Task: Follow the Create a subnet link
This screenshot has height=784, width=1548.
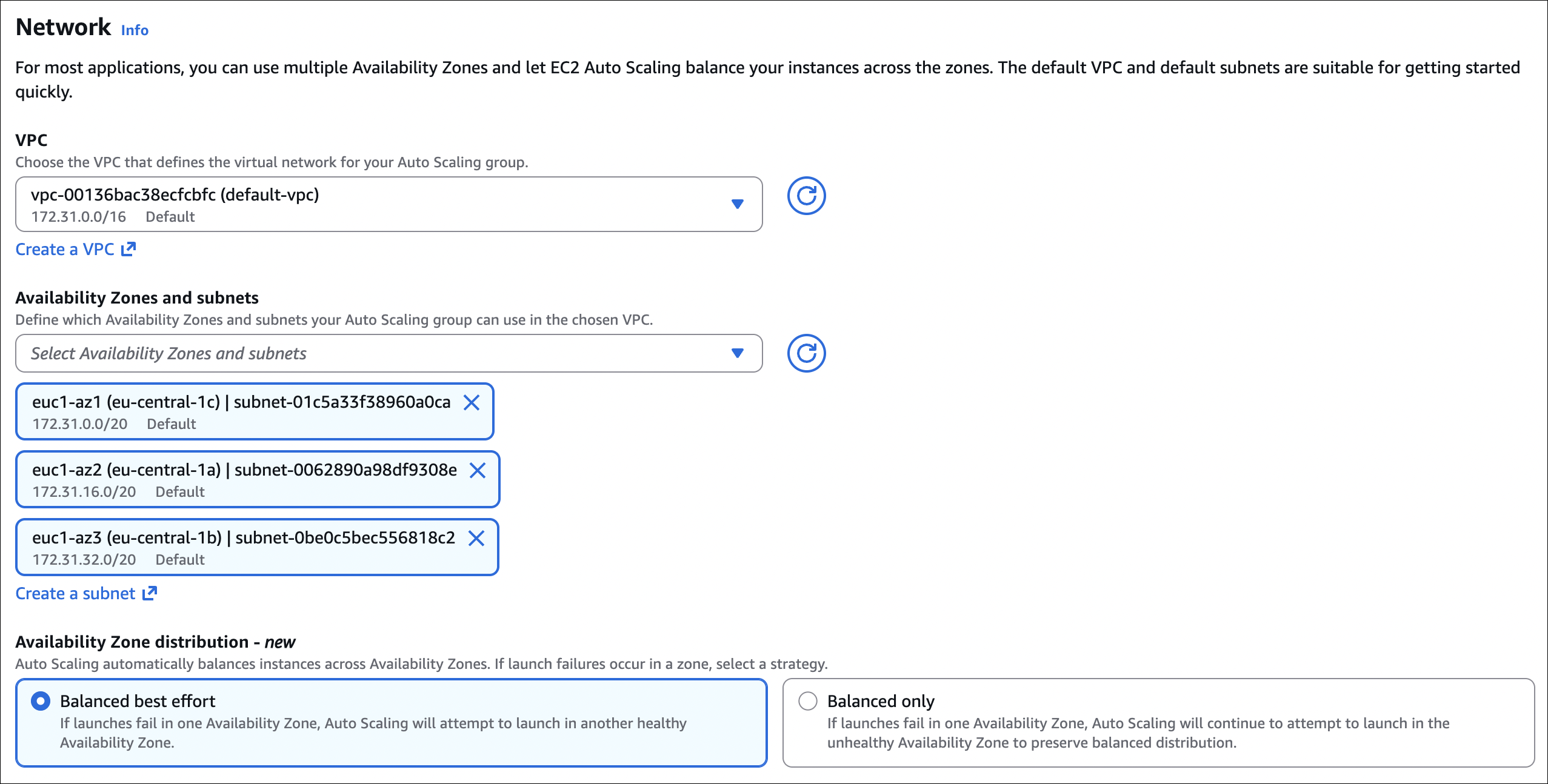Action: pos(75,593)
